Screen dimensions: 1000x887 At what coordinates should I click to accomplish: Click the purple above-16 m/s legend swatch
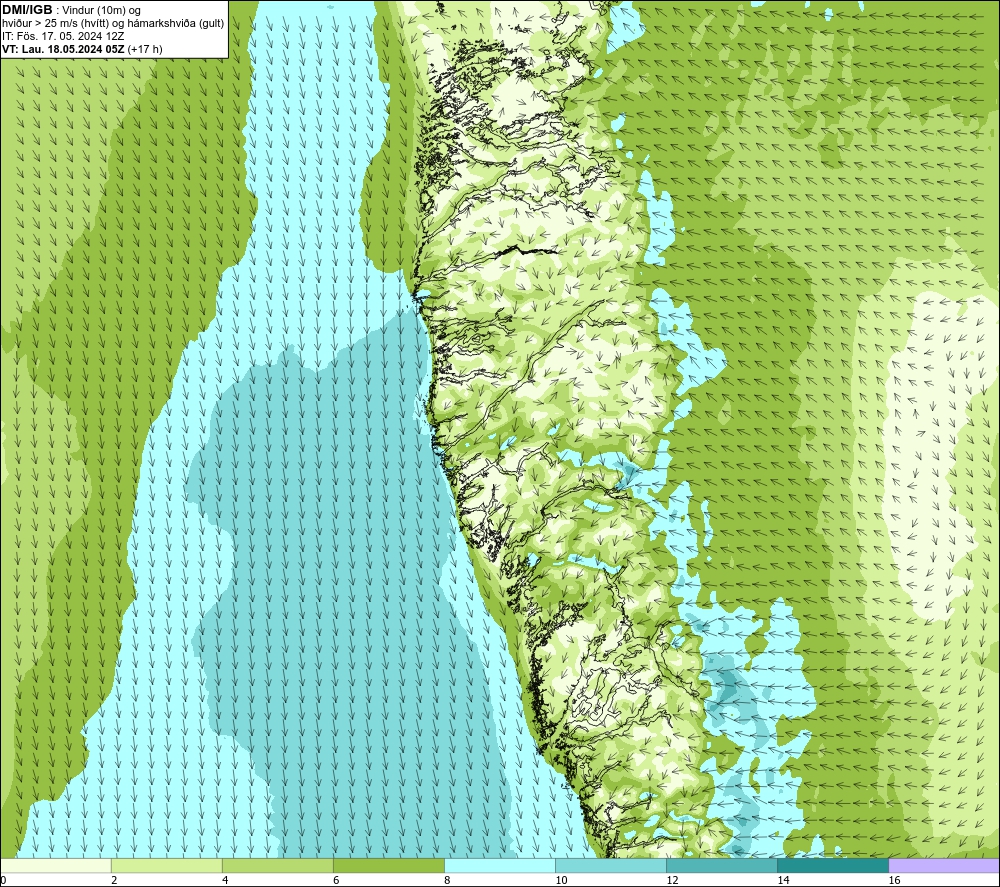point(944,866)
